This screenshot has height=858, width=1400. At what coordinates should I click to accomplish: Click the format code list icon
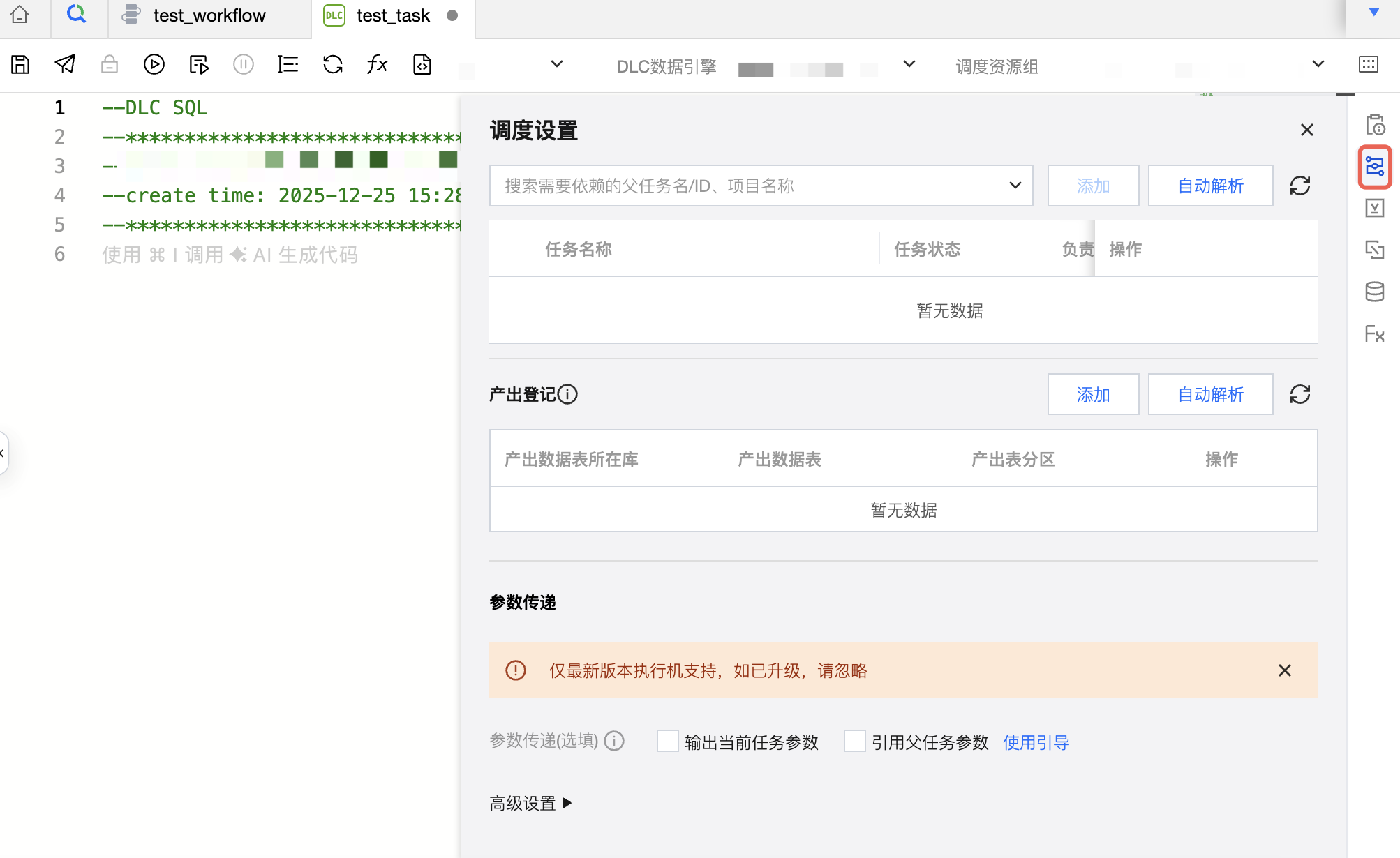(x=288, y=65)
